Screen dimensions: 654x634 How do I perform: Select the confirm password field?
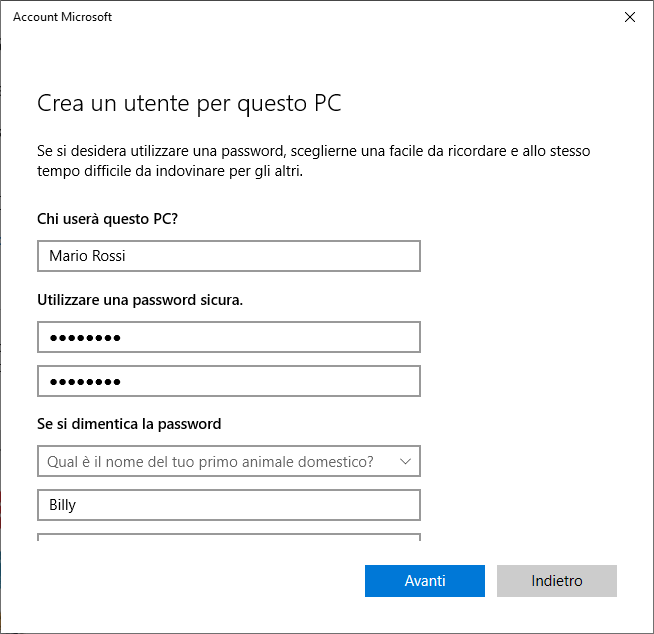[x=229, y=381]
